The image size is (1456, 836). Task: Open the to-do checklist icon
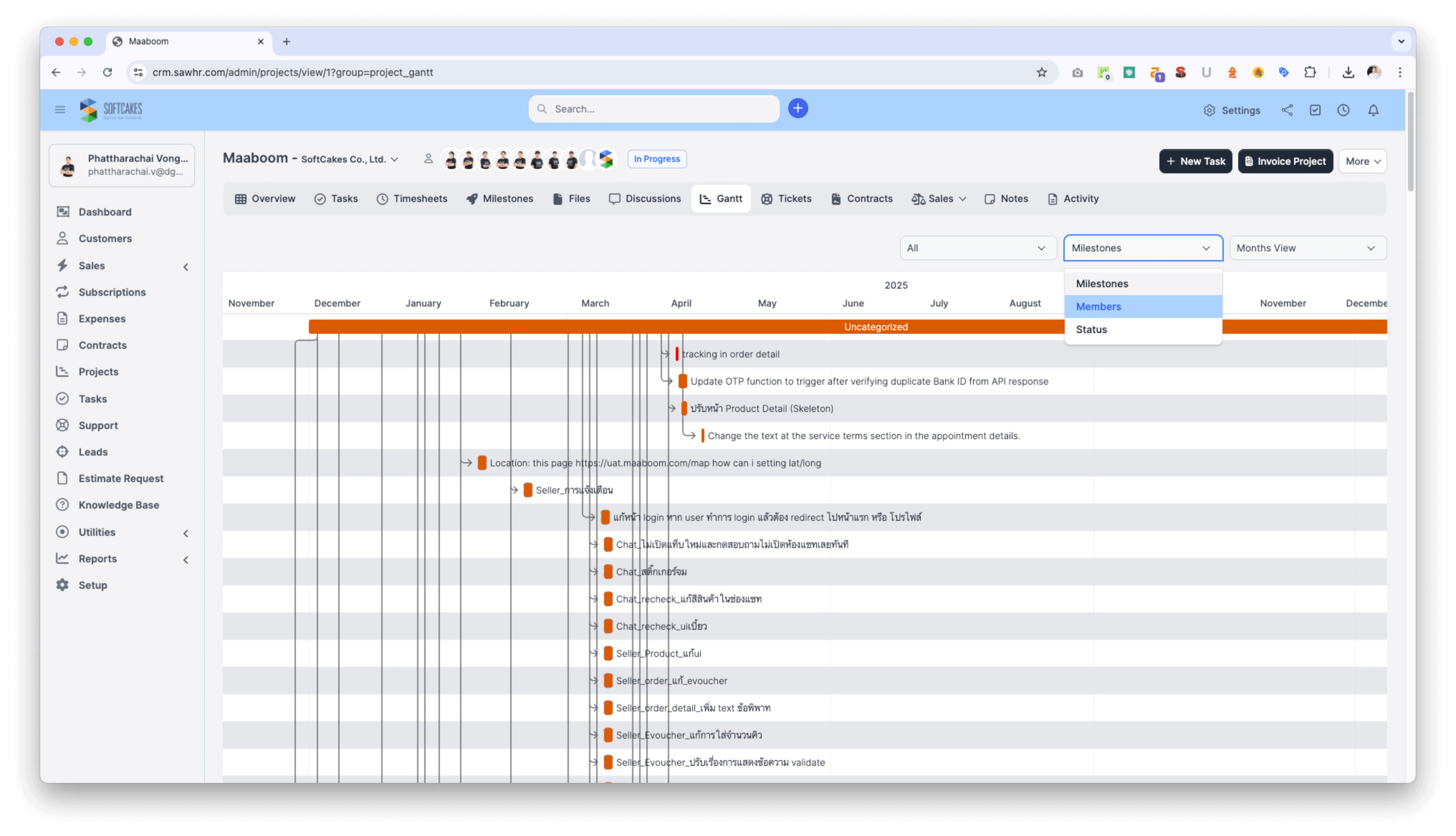click(1315, 110)
